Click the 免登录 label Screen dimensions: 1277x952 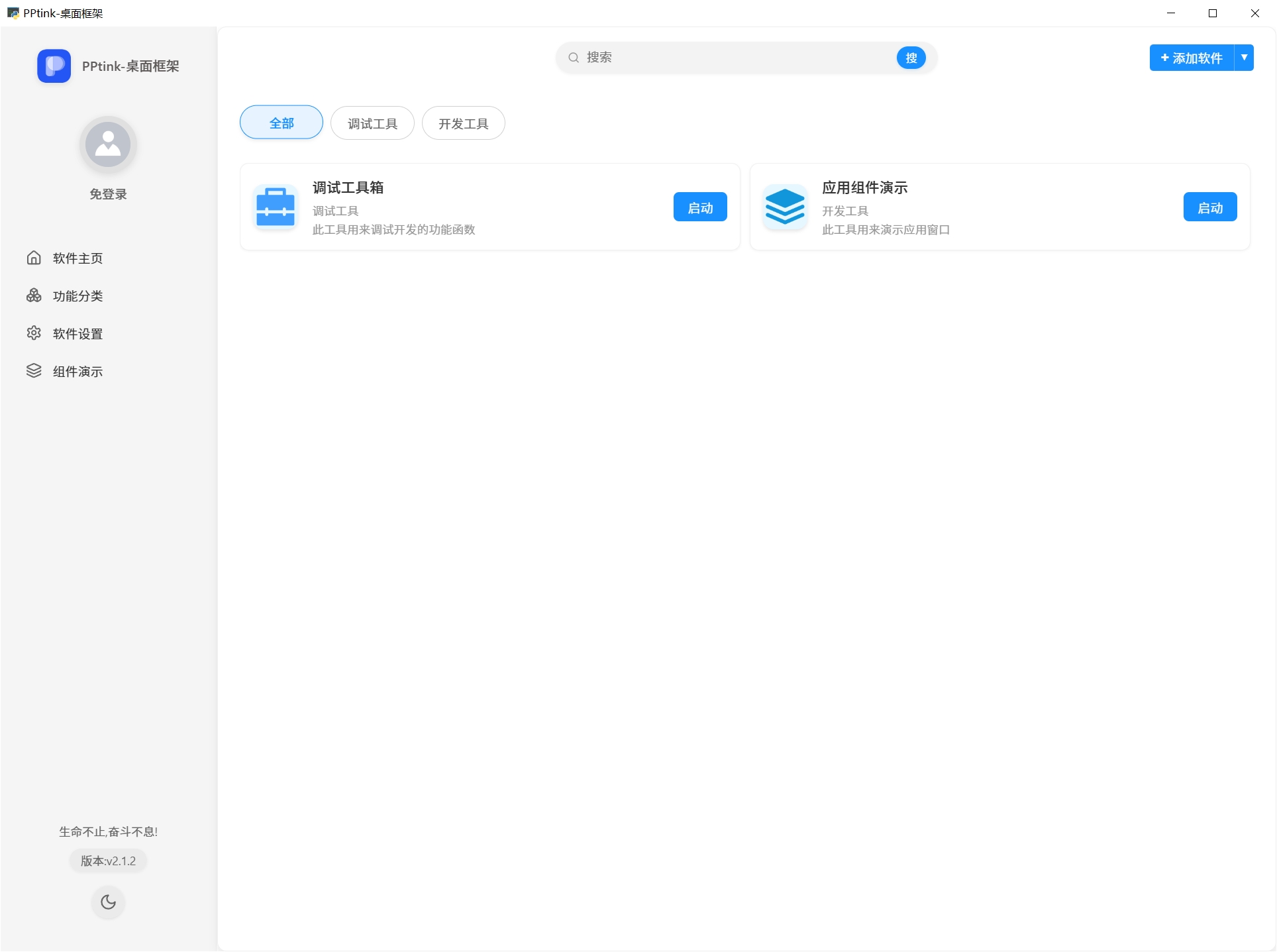pos(108,194)
